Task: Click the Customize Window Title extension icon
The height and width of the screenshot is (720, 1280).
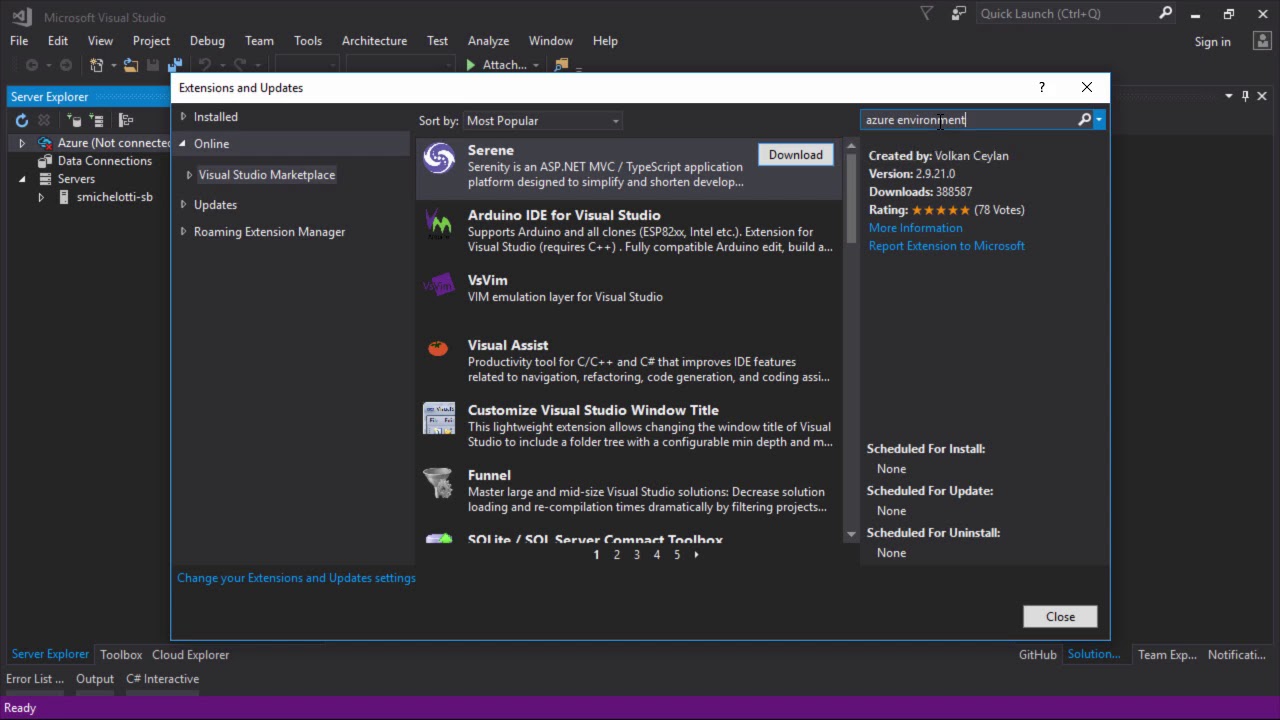Action: click(439, 418)
